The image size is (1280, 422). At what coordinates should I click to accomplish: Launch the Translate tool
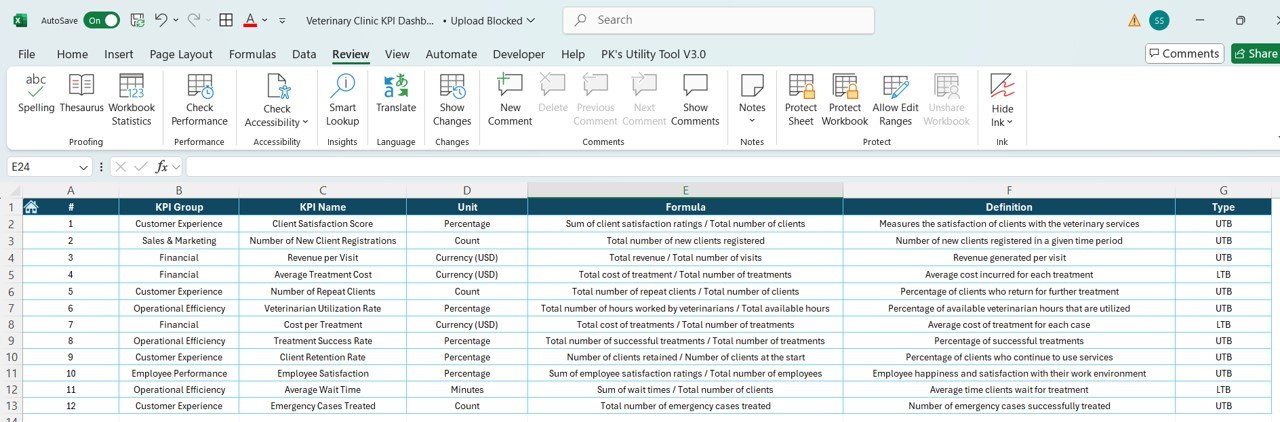[x=396, y=98]
